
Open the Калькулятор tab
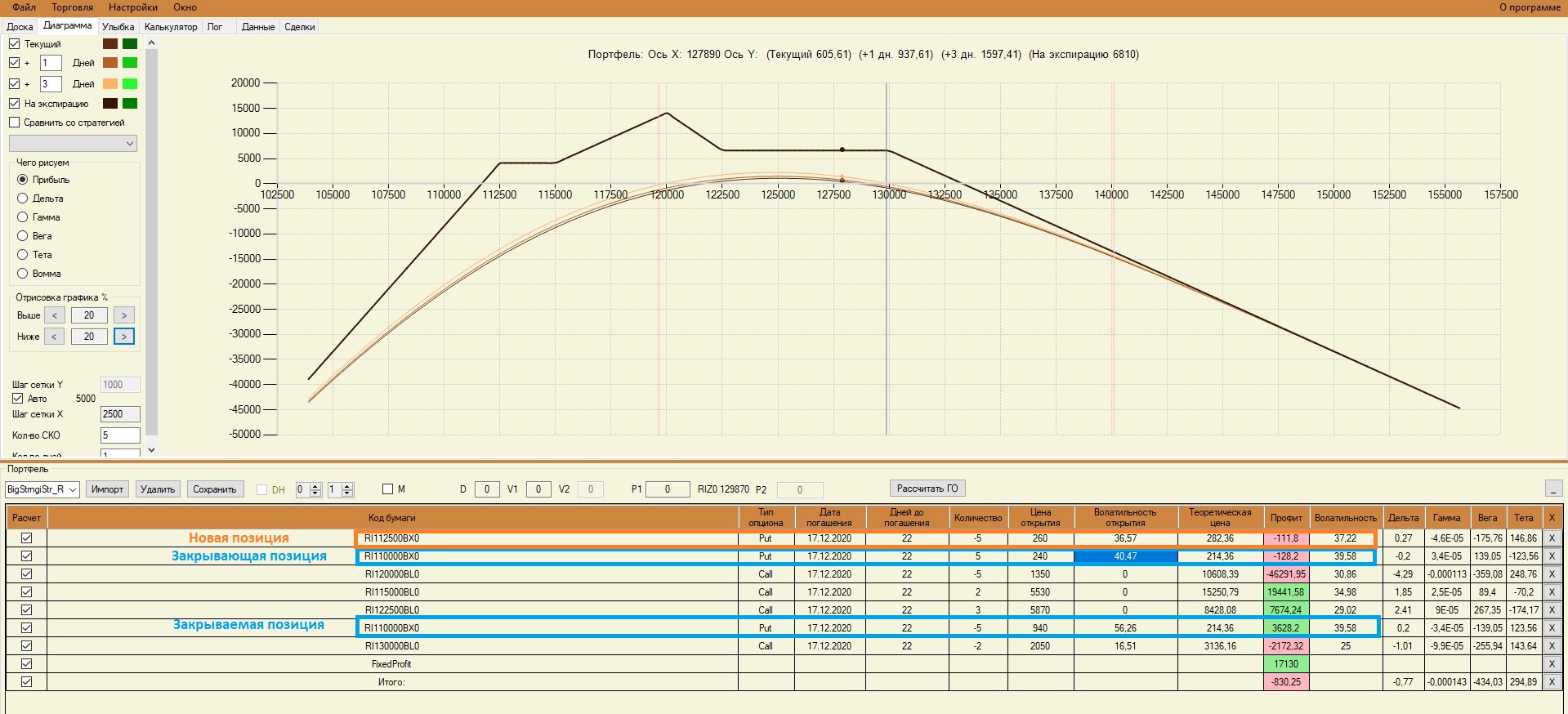(x=171, y=27)
